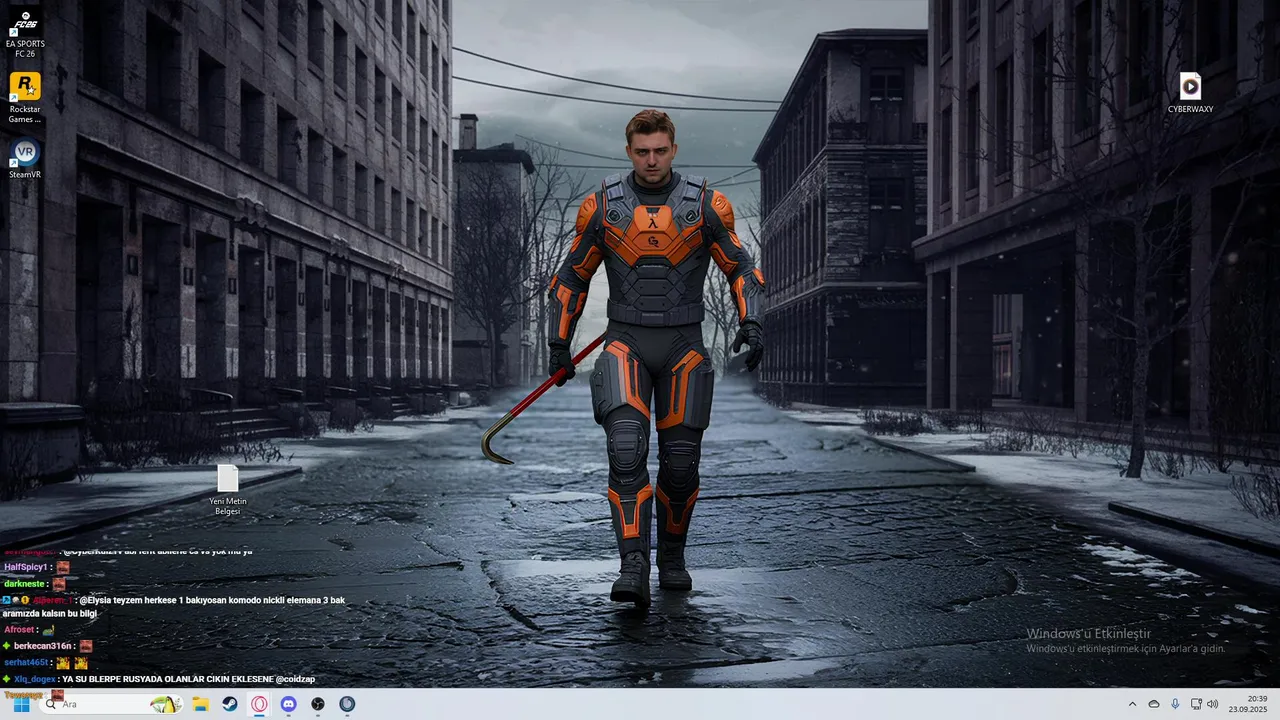The height and width of the screenshot is (720, 1280).
Task: Click the Ara search box on taskbar
Action: [x=112, y=704]
